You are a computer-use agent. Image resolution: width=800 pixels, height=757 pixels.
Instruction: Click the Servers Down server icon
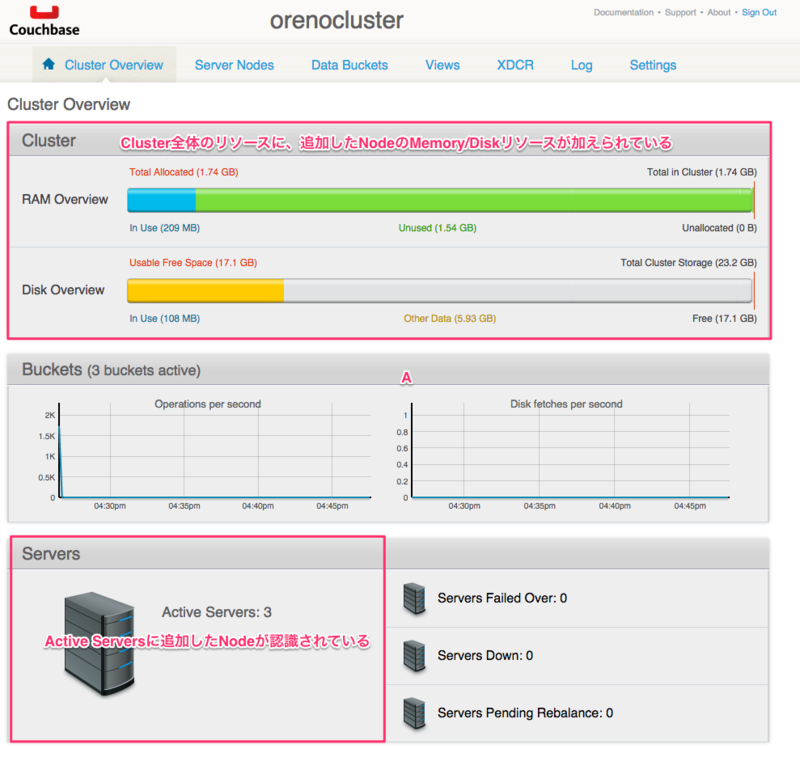pyautogui.click(x=414, y=655)
